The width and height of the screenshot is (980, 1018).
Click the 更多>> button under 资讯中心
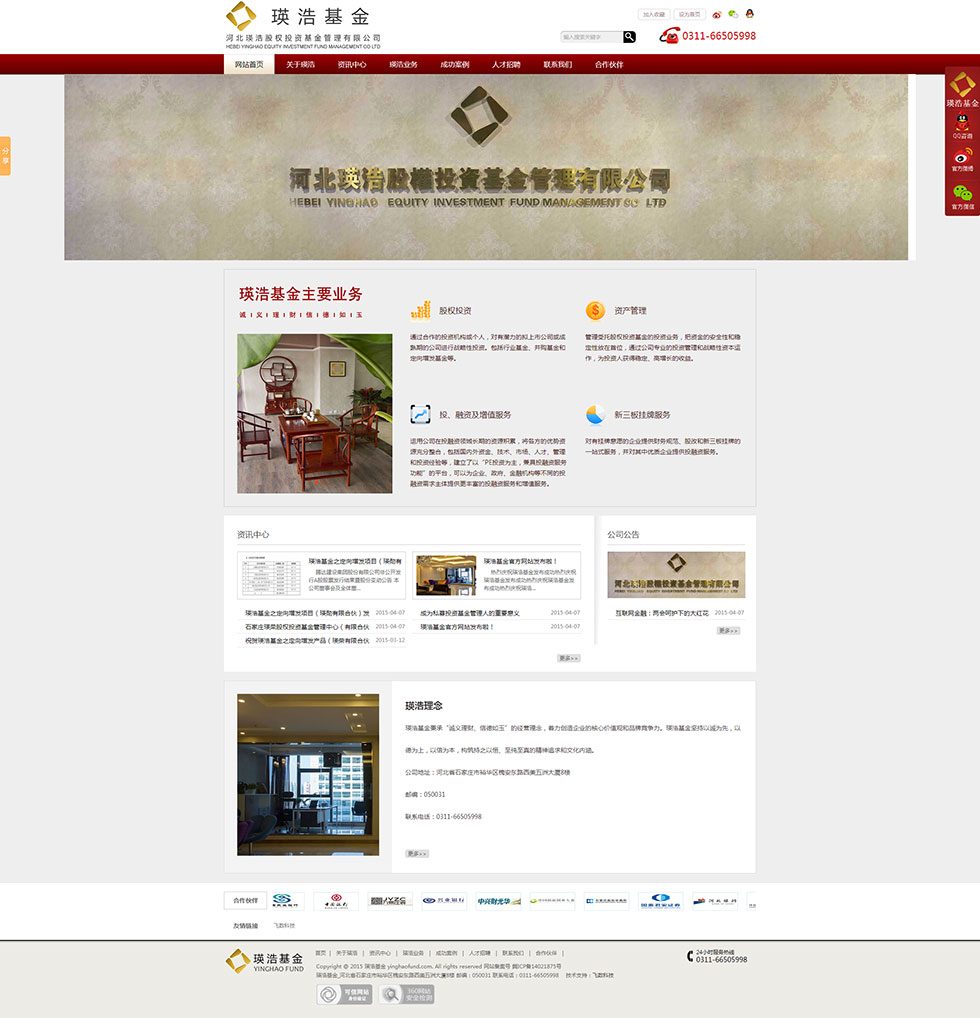(568, 658)
